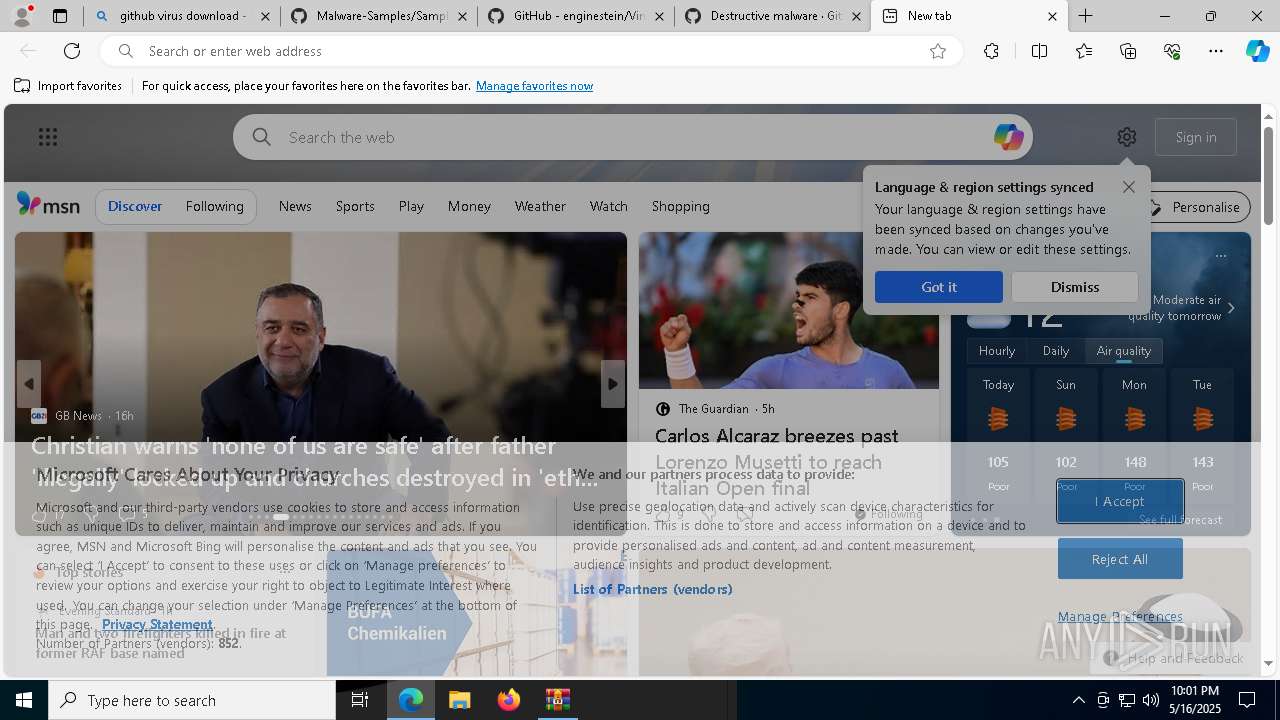Open the Edge profile icon
This screenshot has width=1280, height=720.
(22, 16)
